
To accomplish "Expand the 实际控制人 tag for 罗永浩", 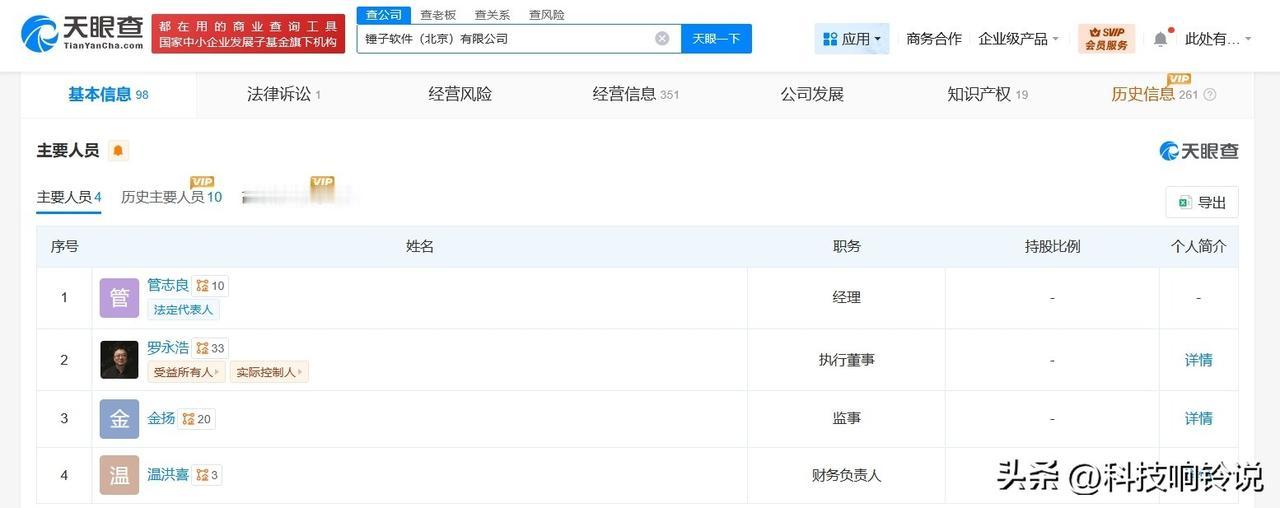I will [x=269, y=372].
